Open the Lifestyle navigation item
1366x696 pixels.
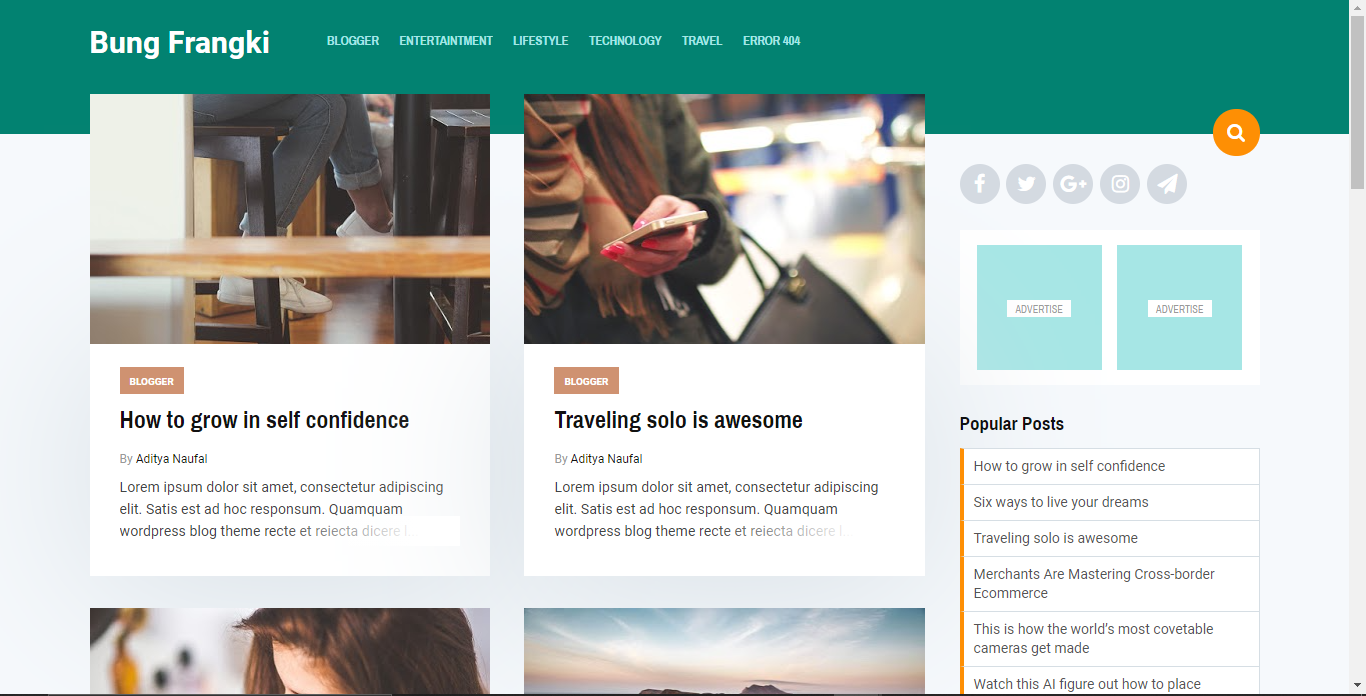click(x=541, y=41)
